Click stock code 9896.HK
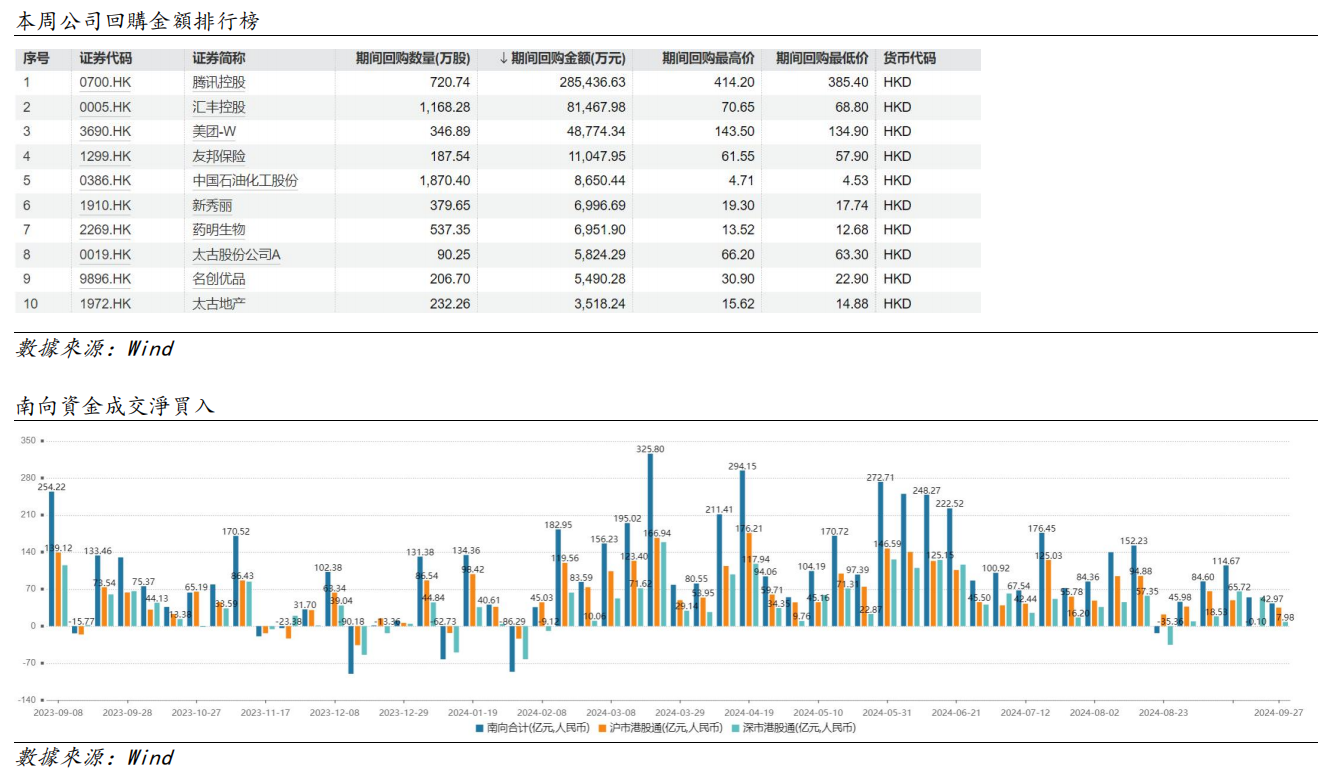Image resolution: width=1327 pixels, height=782 pixels. coord(105,279)
